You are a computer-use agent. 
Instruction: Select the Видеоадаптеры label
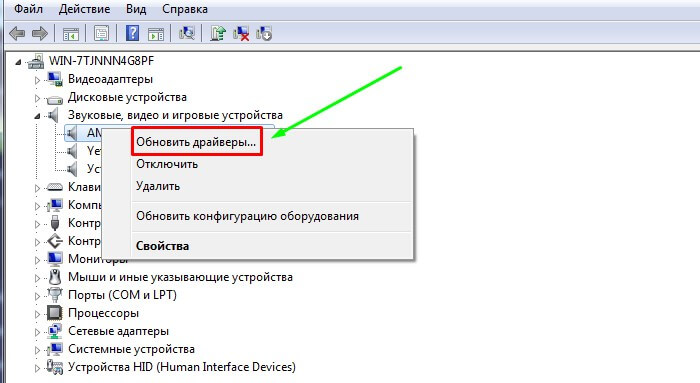110,79
